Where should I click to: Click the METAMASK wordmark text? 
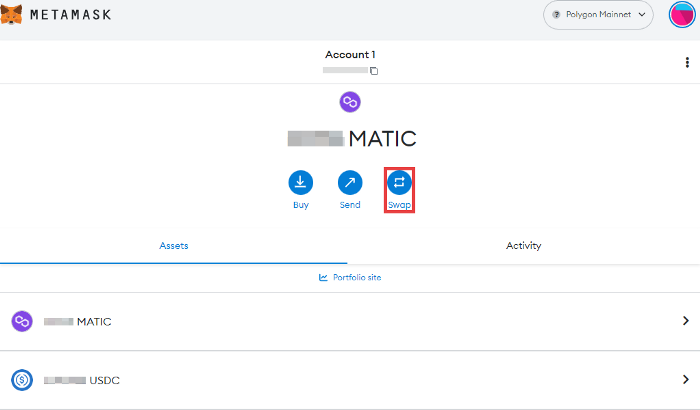pos(71,15)
